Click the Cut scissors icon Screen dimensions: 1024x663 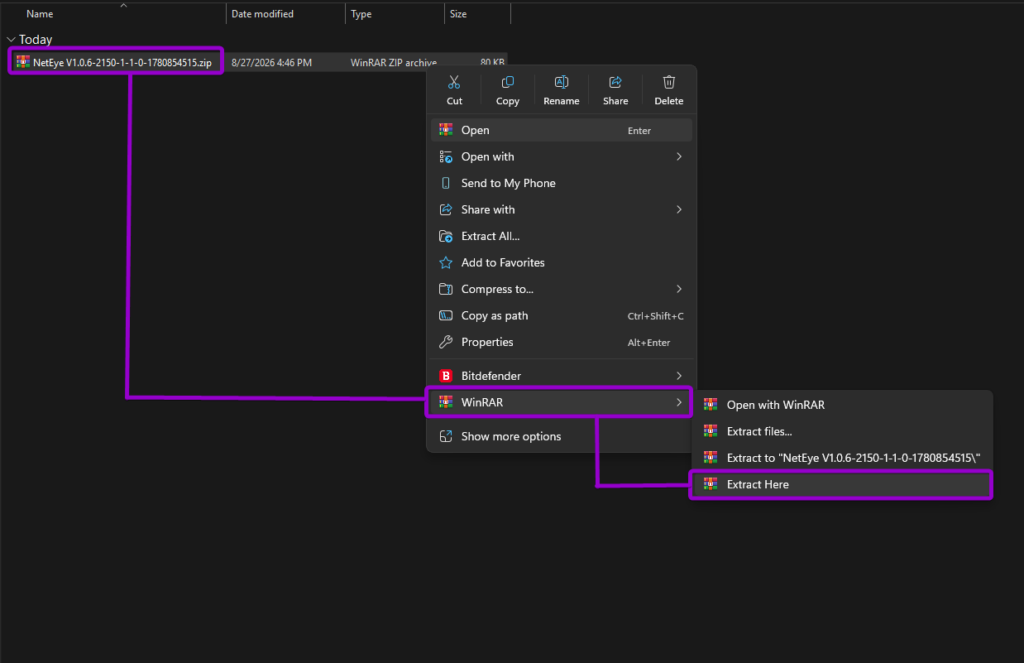click(454, 82)
